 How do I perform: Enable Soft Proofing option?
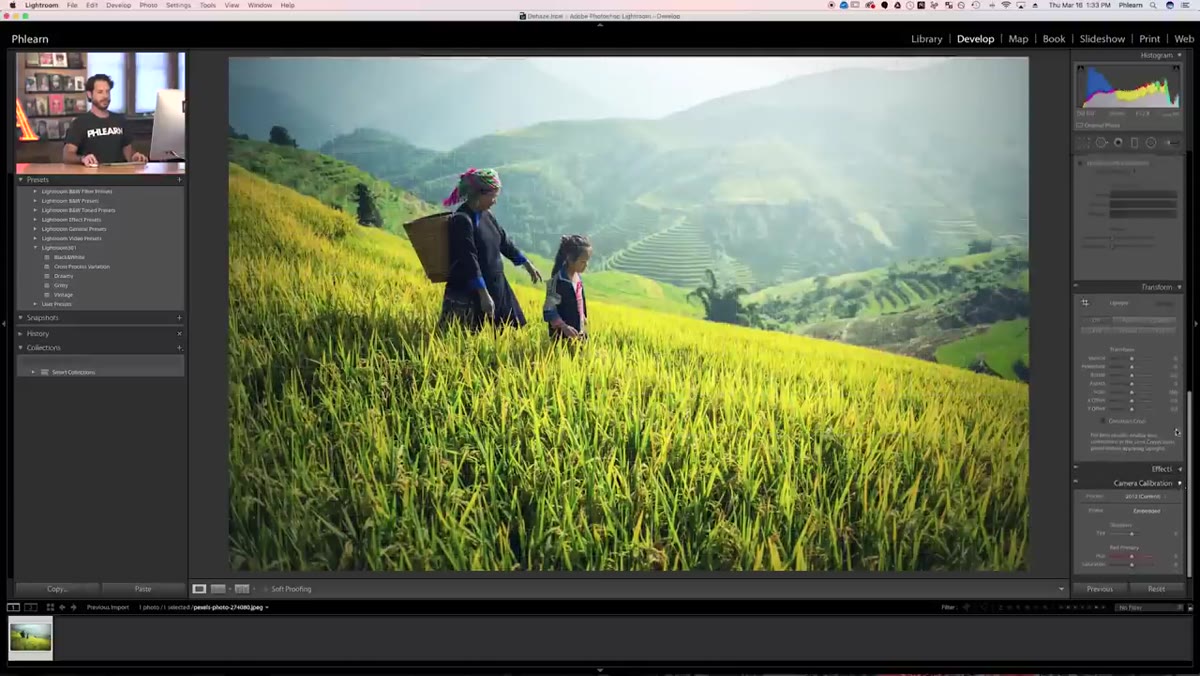(x=291, y=589)
